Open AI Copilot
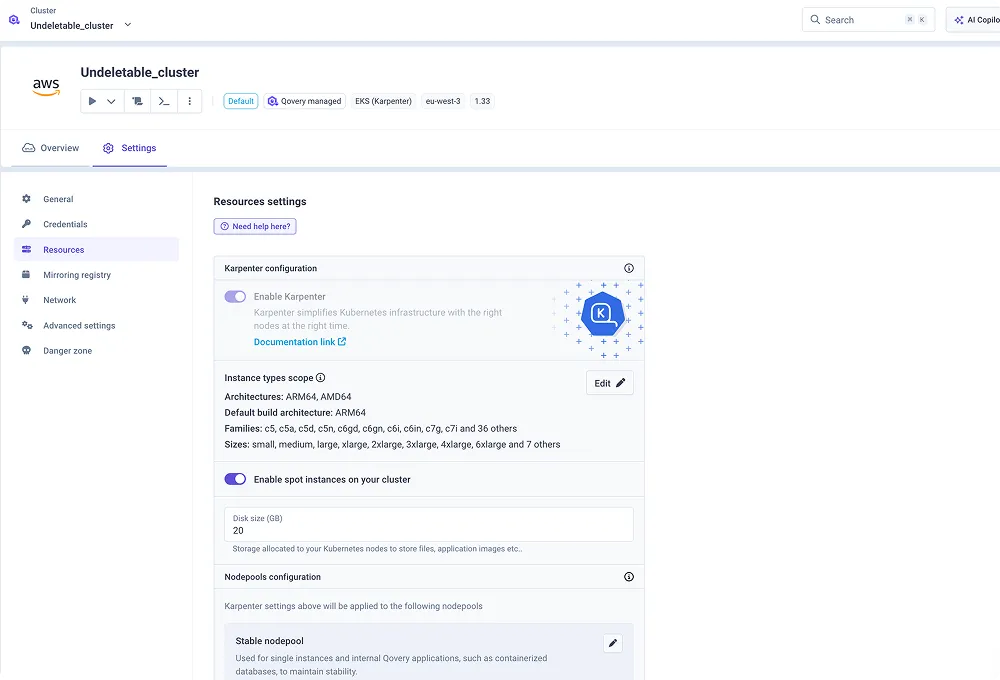This screenshot has width=1000, height=680. [x=974, y=20]
